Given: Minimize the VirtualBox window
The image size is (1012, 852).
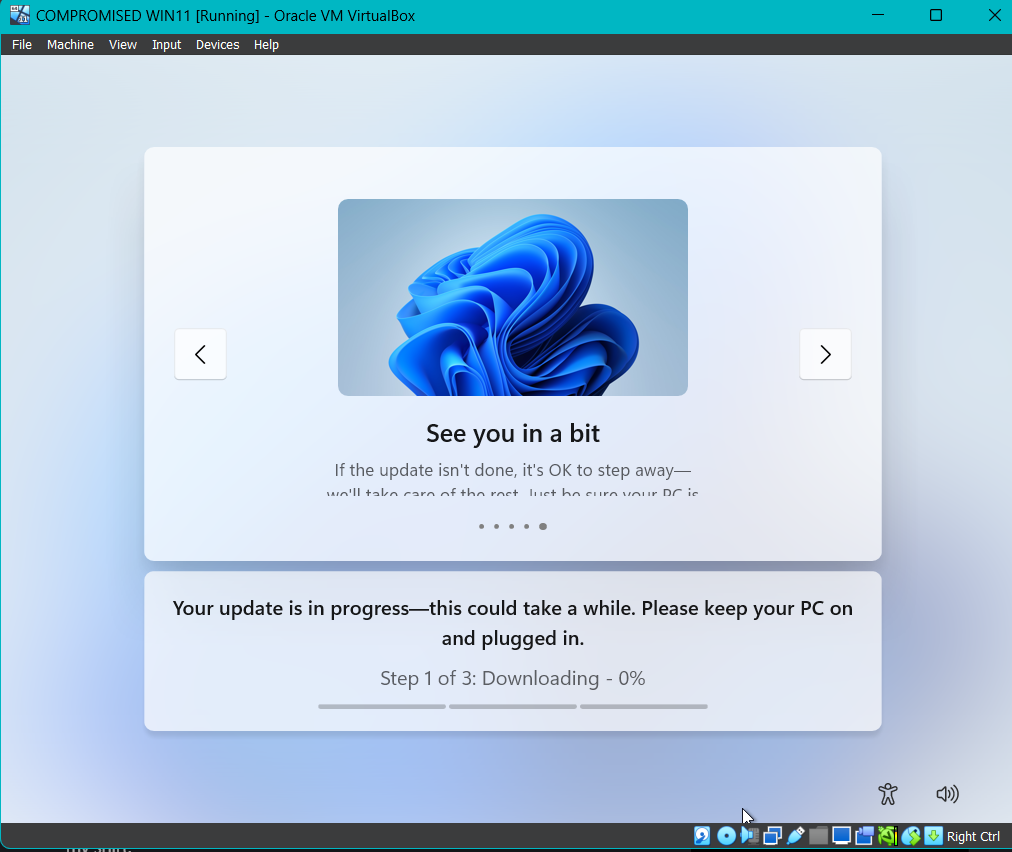Looking at the screenshot, I should point(878,15).
